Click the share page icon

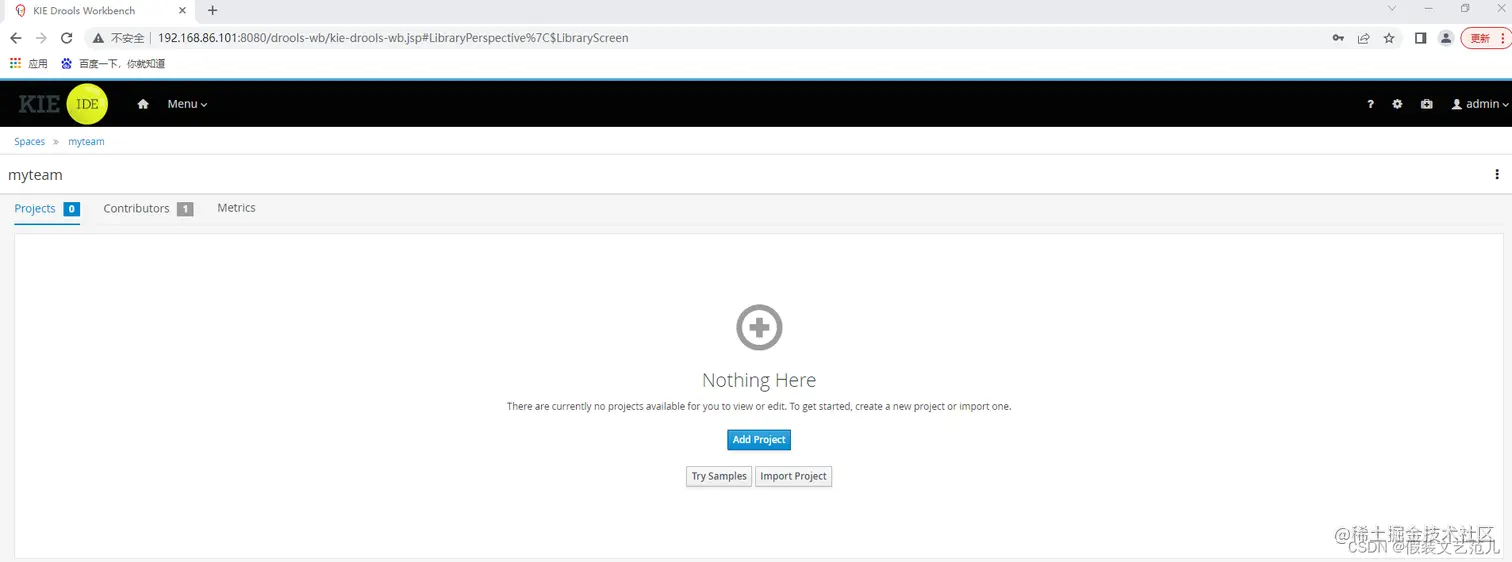point(1363,38)
